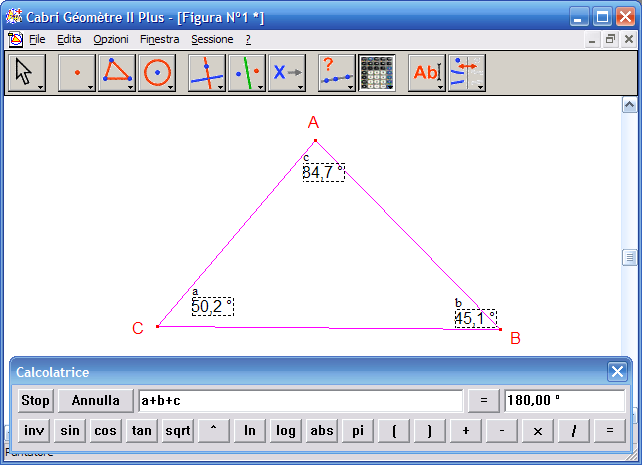Click the scroll up arrow of canvas
The width and height of the screenshot is (642, 465).
coord(629,105)
